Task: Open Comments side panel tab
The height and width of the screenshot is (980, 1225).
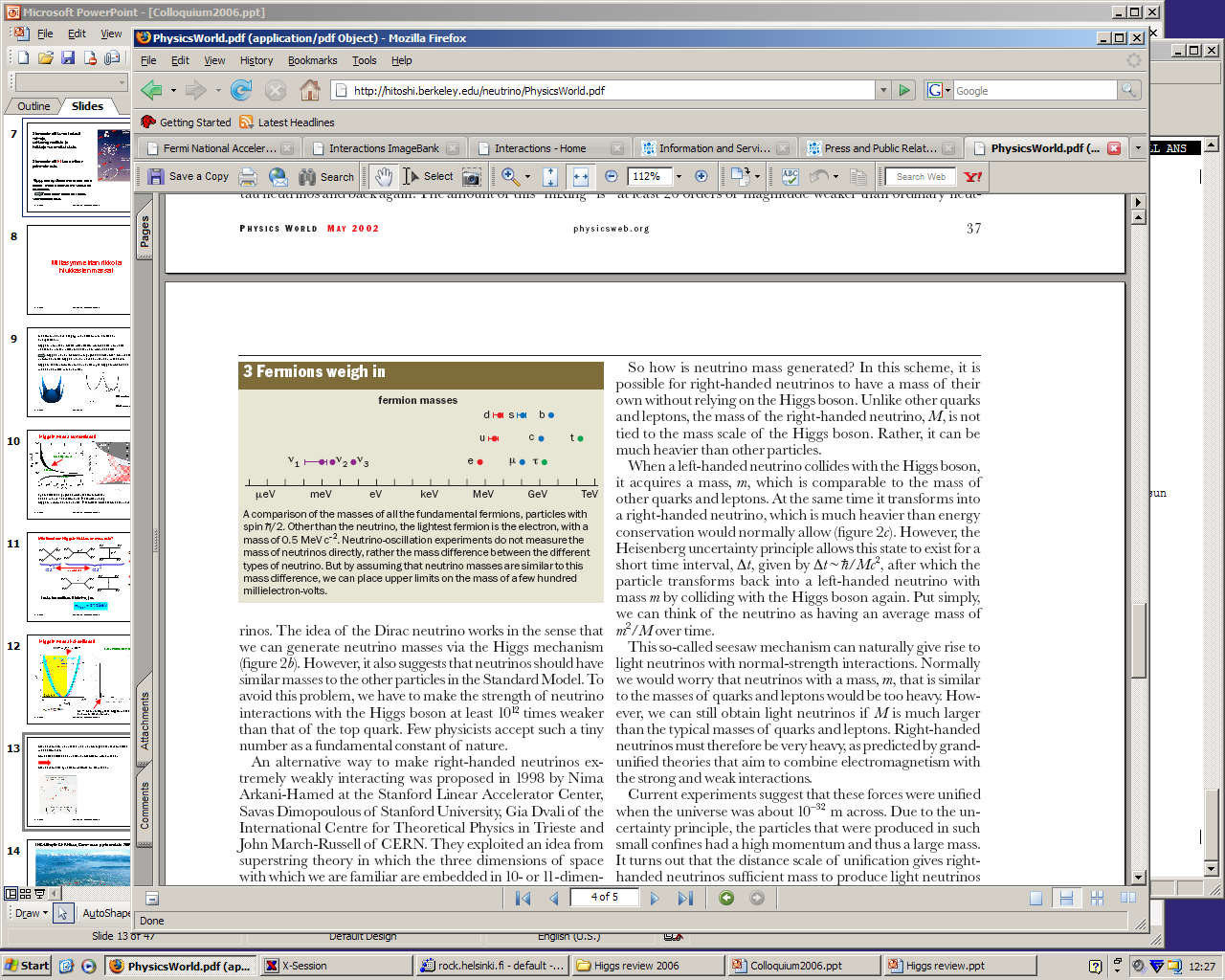Action: tap(145, 805)
